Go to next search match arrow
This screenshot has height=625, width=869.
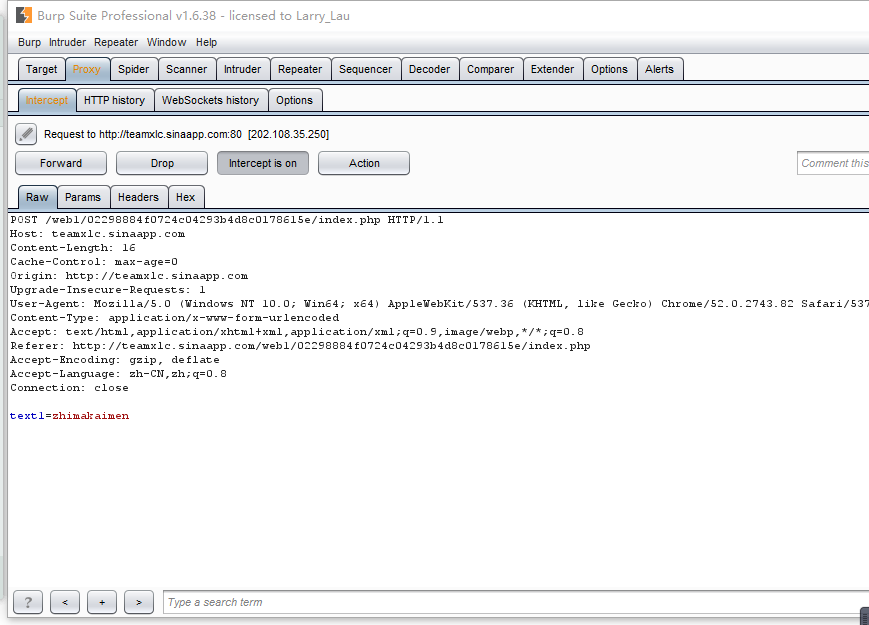click(x=139, y=602)
